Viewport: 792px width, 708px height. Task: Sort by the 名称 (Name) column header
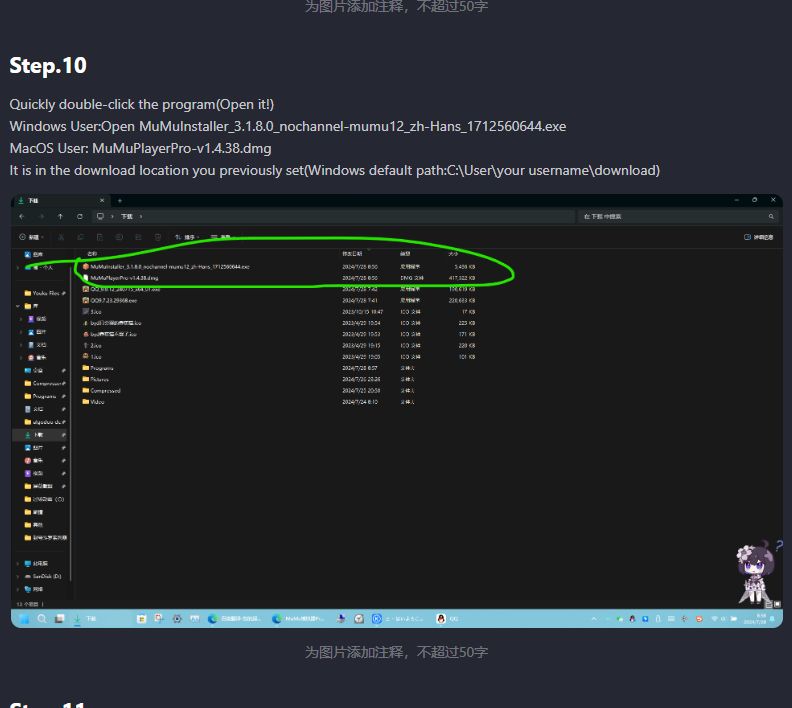[92, 254]
